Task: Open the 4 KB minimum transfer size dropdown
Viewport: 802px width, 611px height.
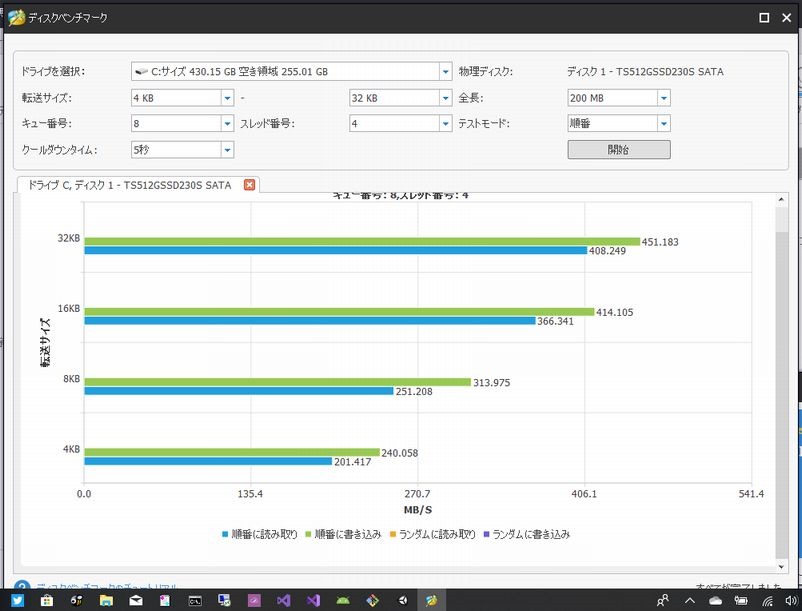Action: [227, 98]
